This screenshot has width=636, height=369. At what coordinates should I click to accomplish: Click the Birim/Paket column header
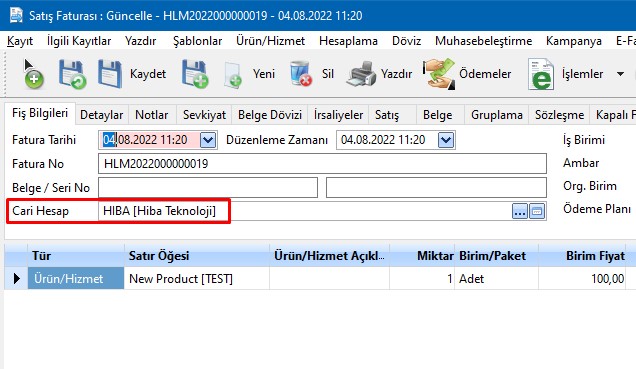tap(496, 256)
